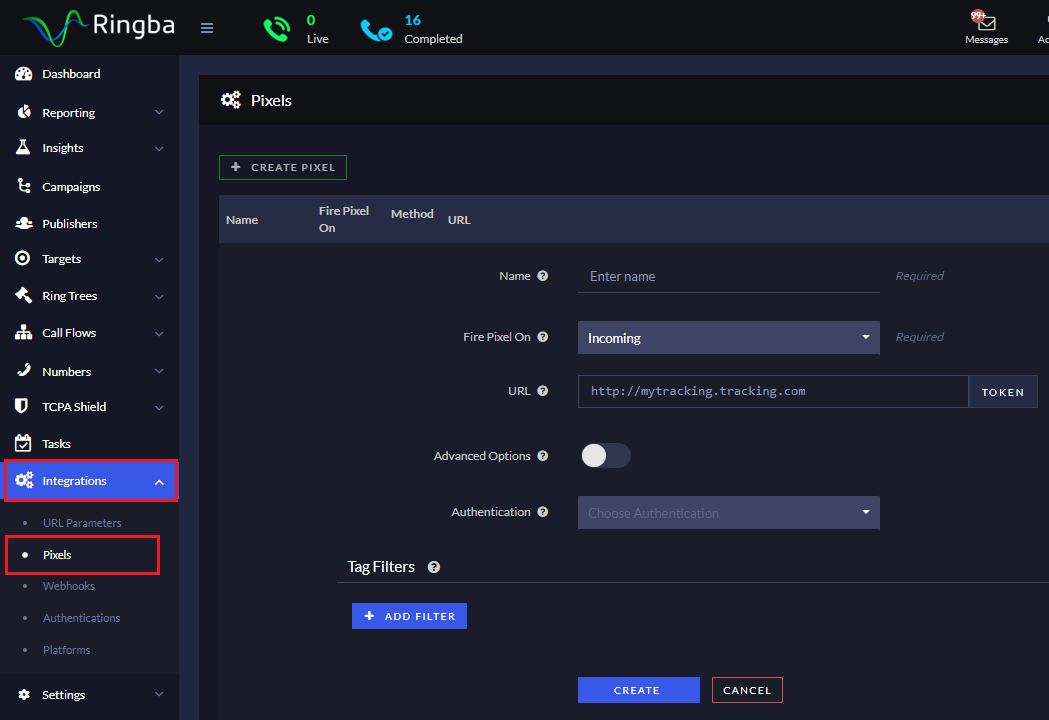Open Platforms submenu item

(x=66, y=650)
